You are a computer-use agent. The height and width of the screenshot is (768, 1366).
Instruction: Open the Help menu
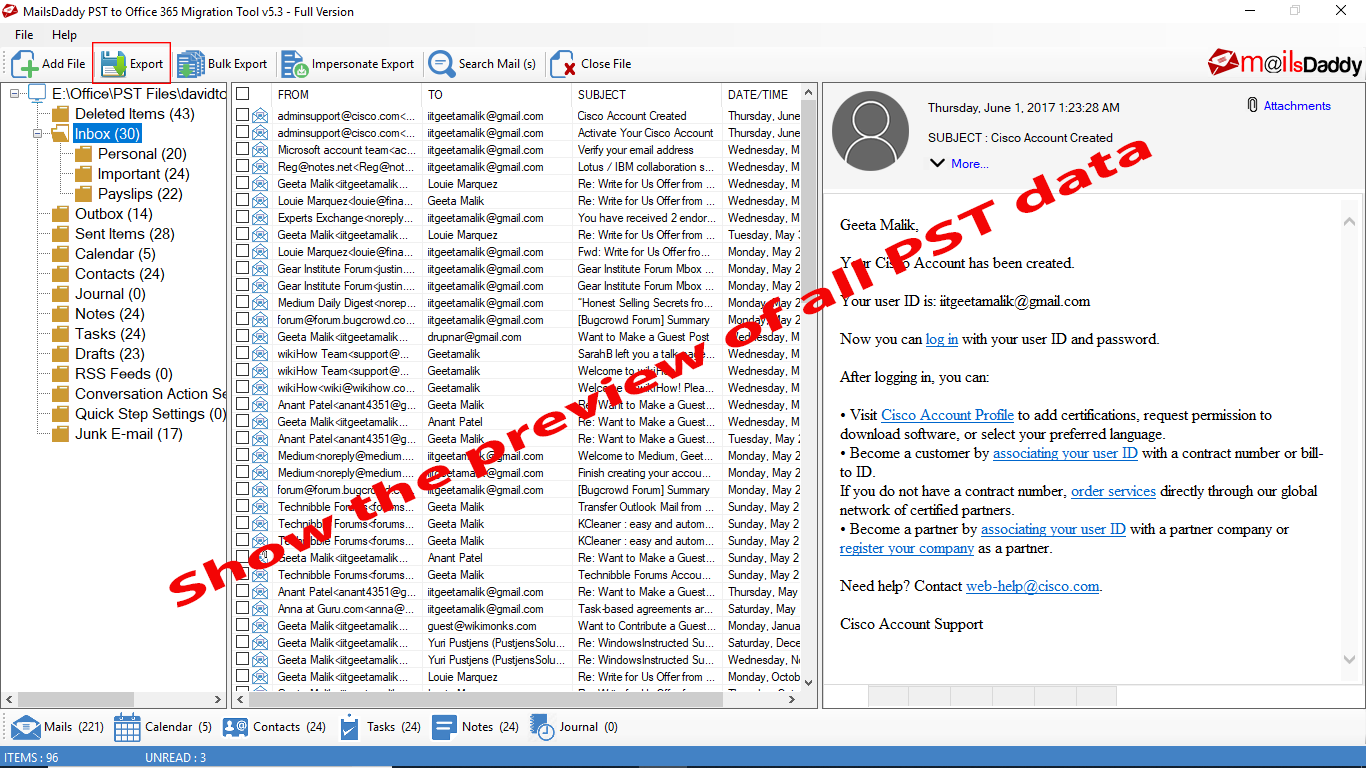[64, 33]
